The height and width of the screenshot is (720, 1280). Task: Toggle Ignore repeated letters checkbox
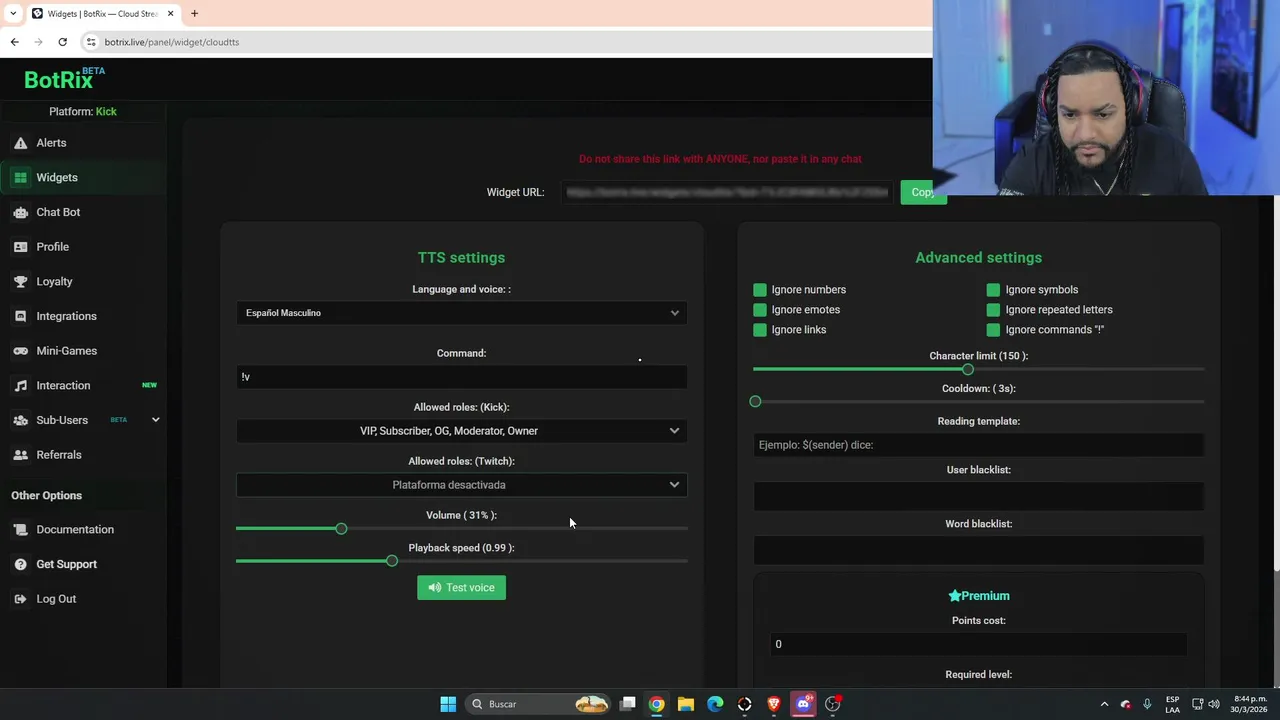(993, 310)
